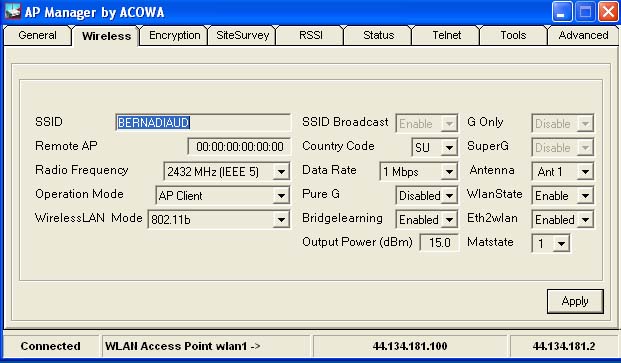
Task: Click the Apply button
Action: [575, 301]
